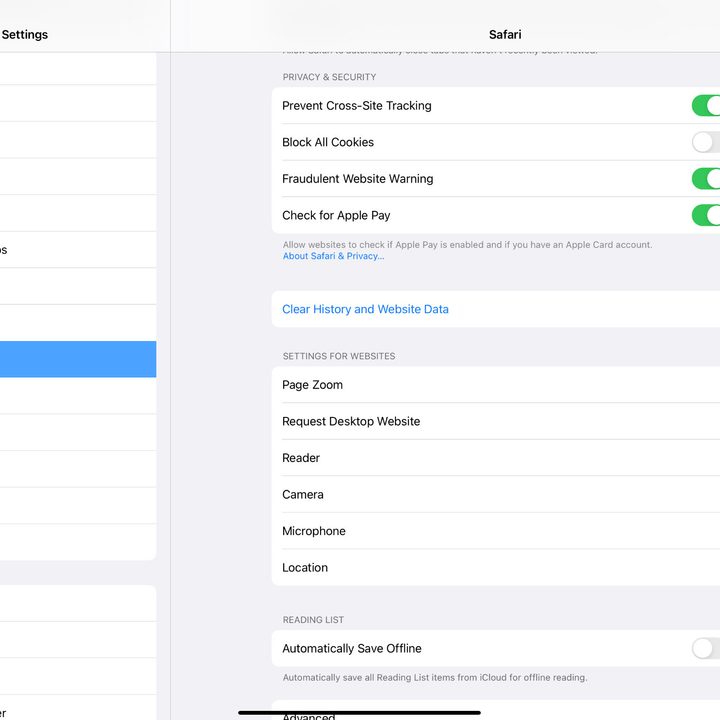Viewport: 720px width, 720px height.
Task: Enable Automatically Save Offline switch
Action: pos(706,648)
